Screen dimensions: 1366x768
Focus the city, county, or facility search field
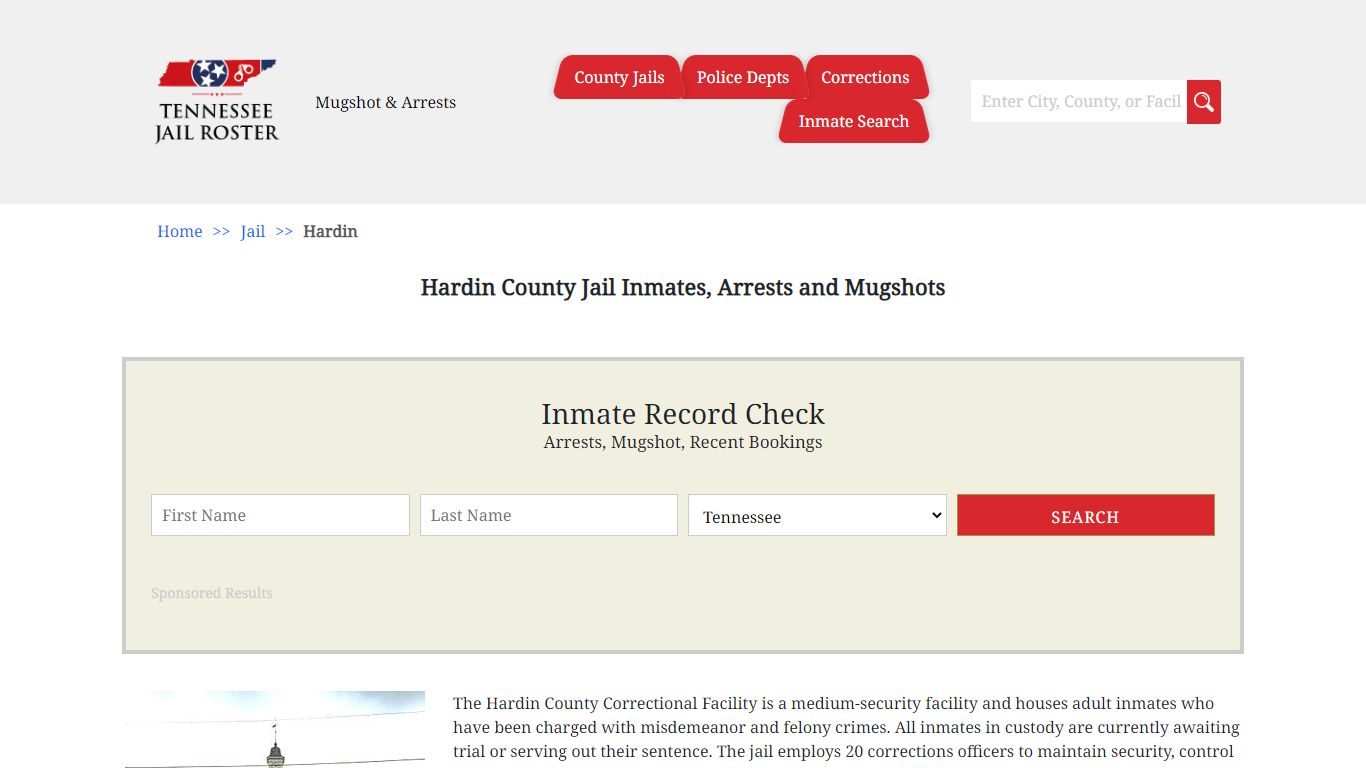pyautogui.click(x=1079, y=102)
